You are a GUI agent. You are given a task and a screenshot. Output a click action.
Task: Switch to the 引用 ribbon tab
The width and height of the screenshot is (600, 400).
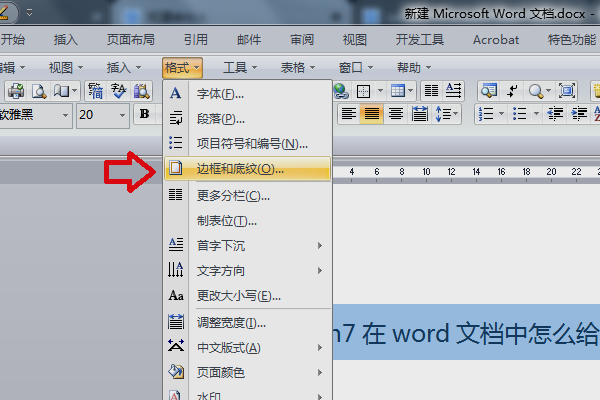196,39
